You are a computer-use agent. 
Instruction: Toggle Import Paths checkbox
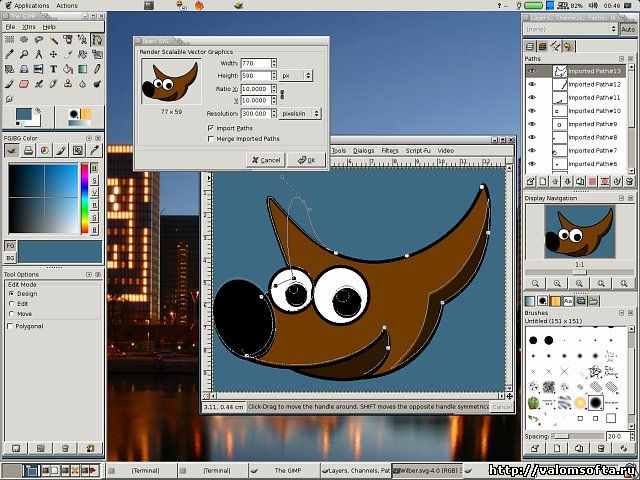point(211,128)
